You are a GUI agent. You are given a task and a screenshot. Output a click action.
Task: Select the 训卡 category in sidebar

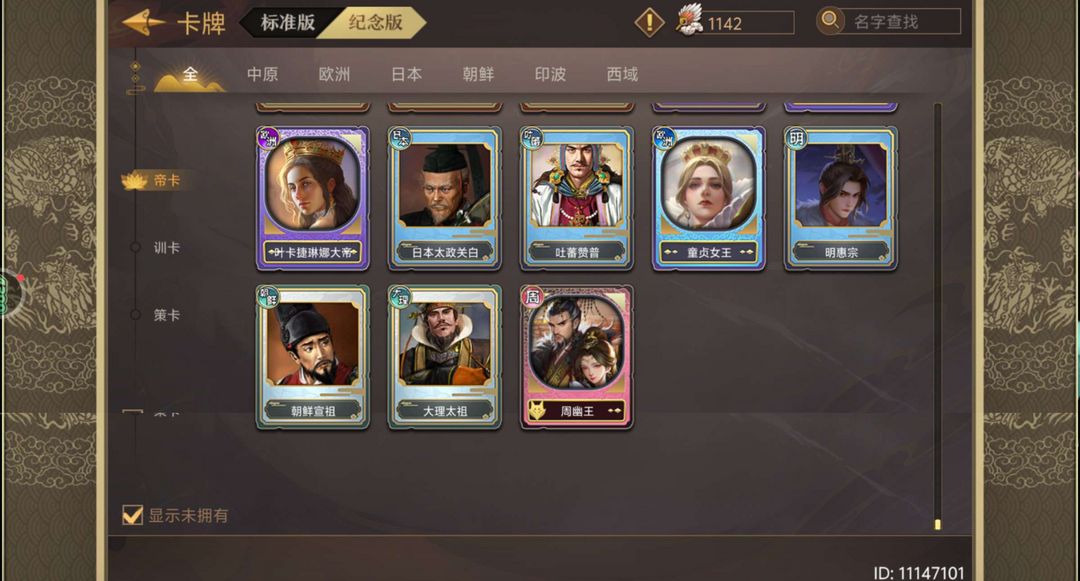166,248
